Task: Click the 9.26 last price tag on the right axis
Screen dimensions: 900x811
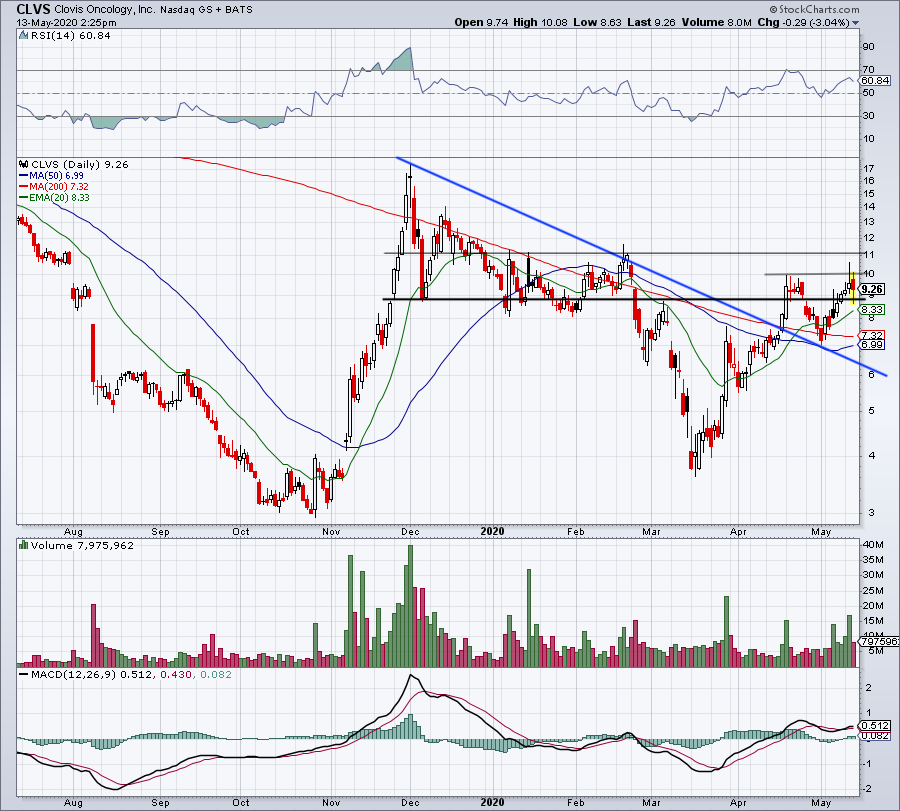Action: point(872,289)
